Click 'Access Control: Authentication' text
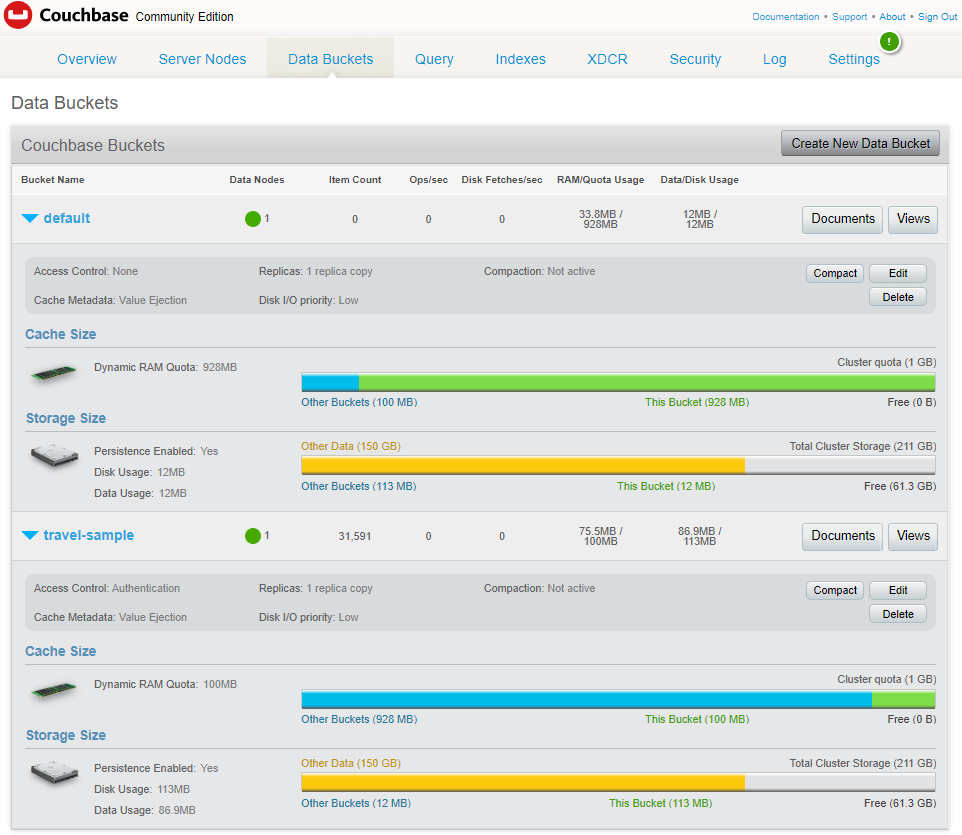Image resolution: width=962 pixels, height=835 pixels. [107, 588]
